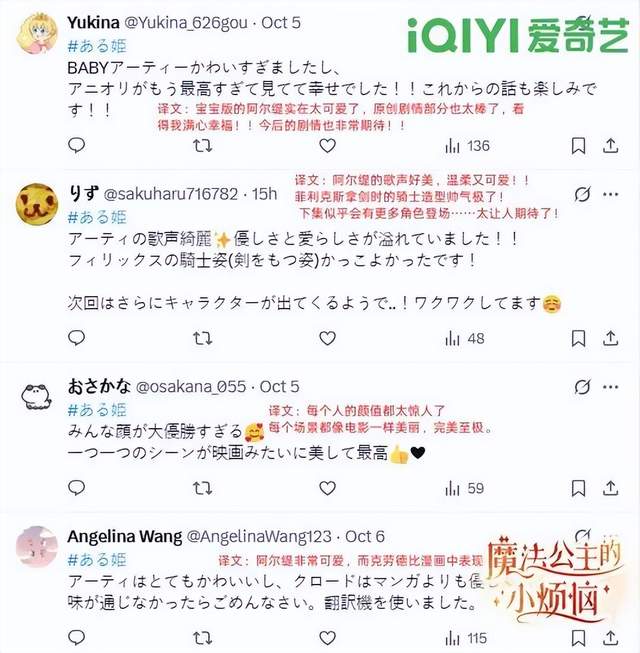
Task: Share おさかな's tweet
Action: pyautogui.click(x=610, y=488)
